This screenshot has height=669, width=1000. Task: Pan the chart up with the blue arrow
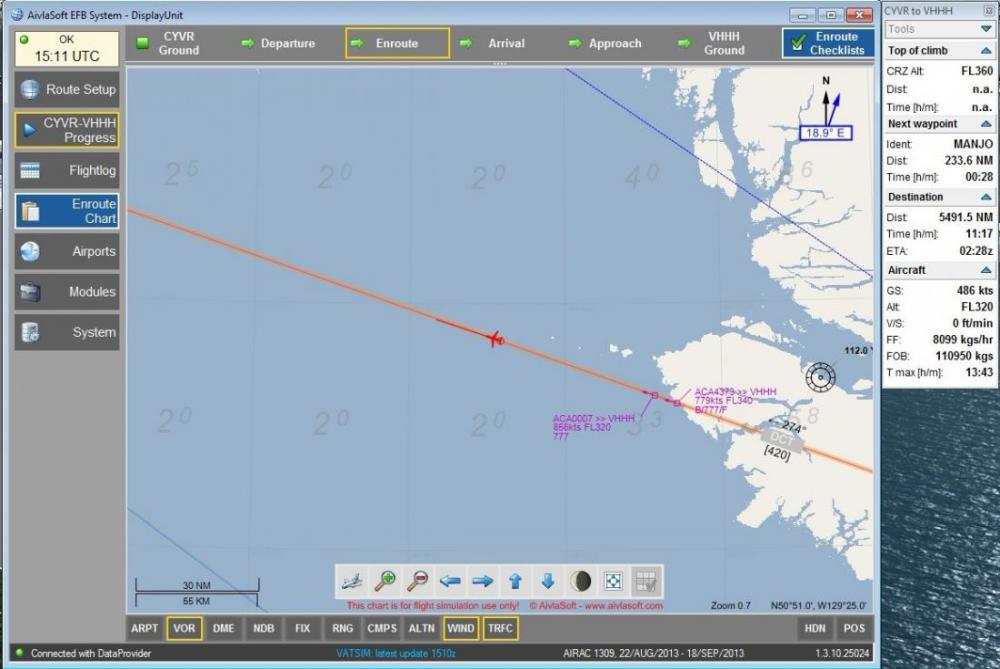point(515,581)
